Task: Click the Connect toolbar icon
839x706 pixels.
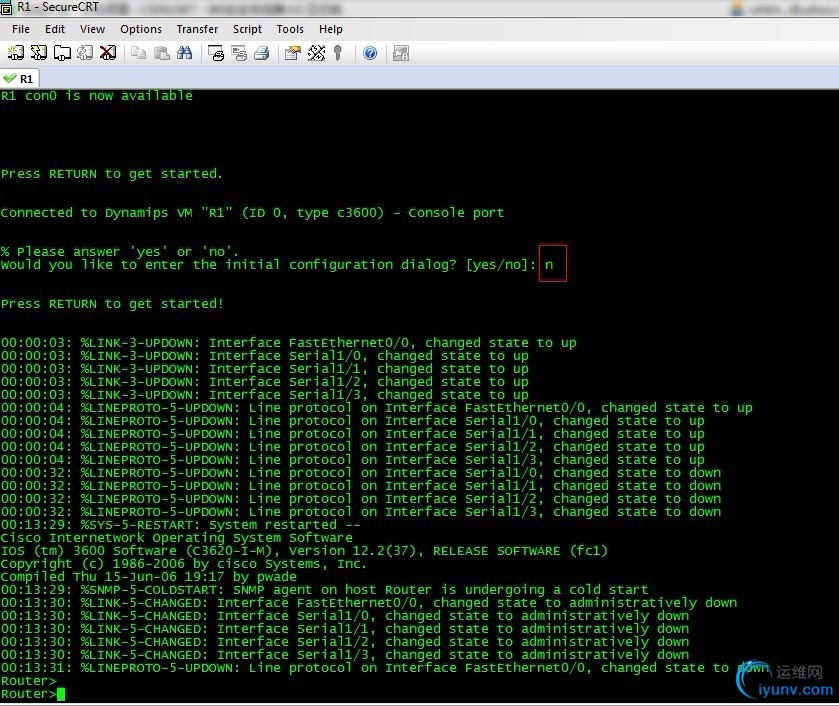Action: (16, 53)
